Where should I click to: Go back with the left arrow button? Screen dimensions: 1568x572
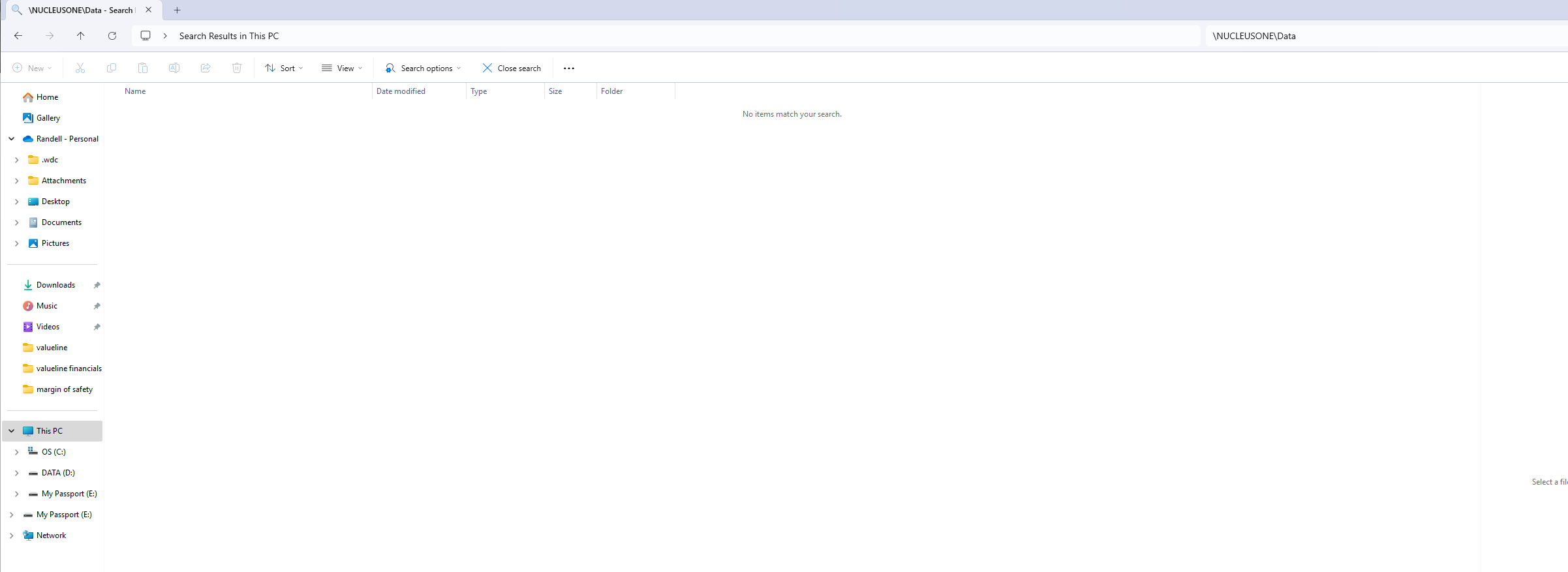(x=18, y=36)
